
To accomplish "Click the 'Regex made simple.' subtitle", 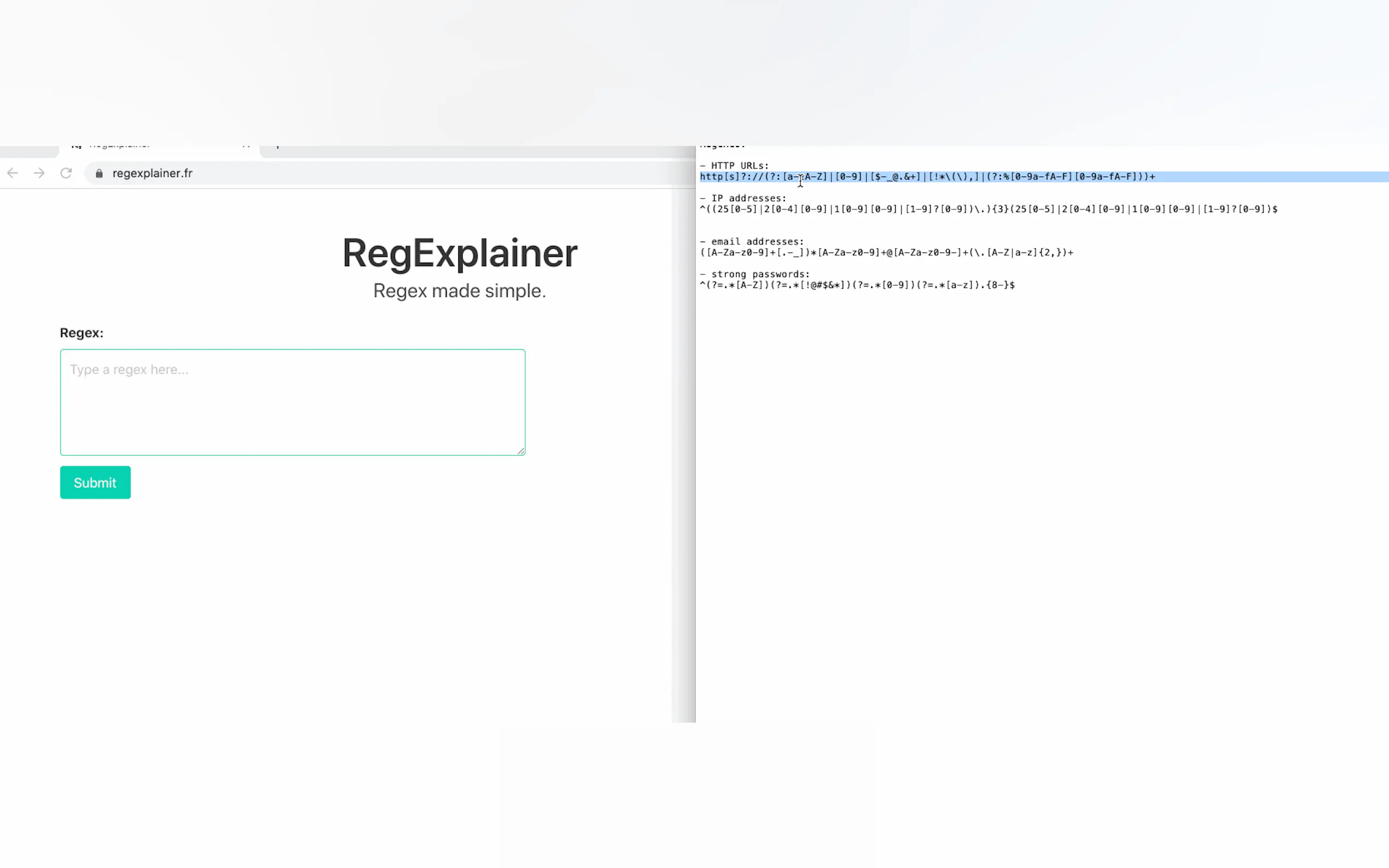I will click(x=459, y=291).
